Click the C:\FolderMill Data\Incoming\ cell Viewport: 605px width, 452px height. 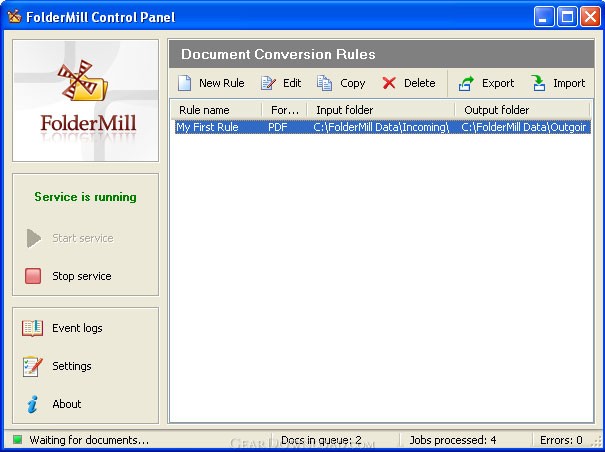tap(381, 127)
